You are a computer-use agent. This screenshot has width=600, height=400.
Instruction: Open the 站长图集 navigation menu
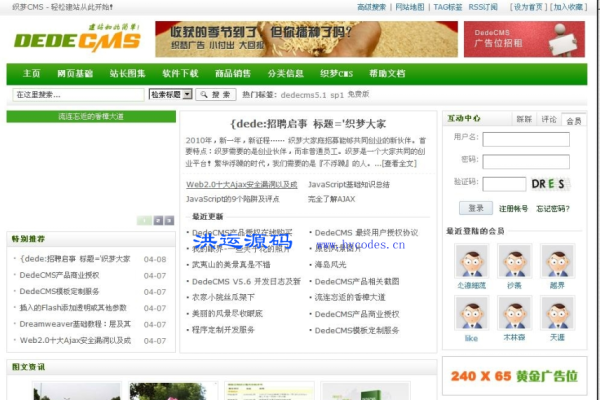click(127, 73)
